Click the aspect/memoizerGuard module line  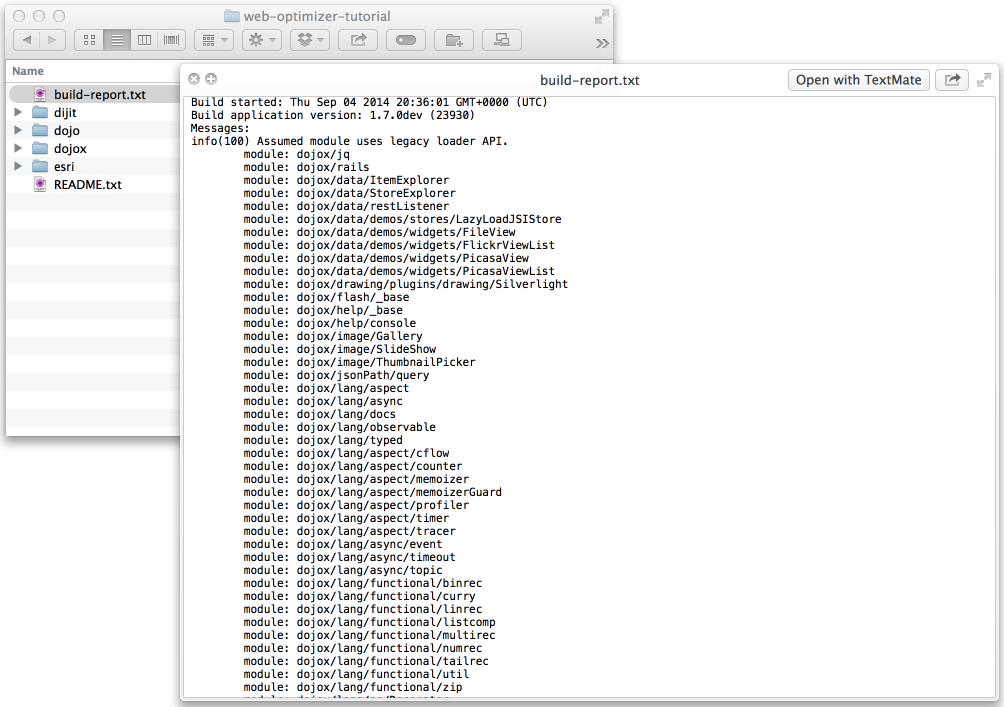point(373,492)
